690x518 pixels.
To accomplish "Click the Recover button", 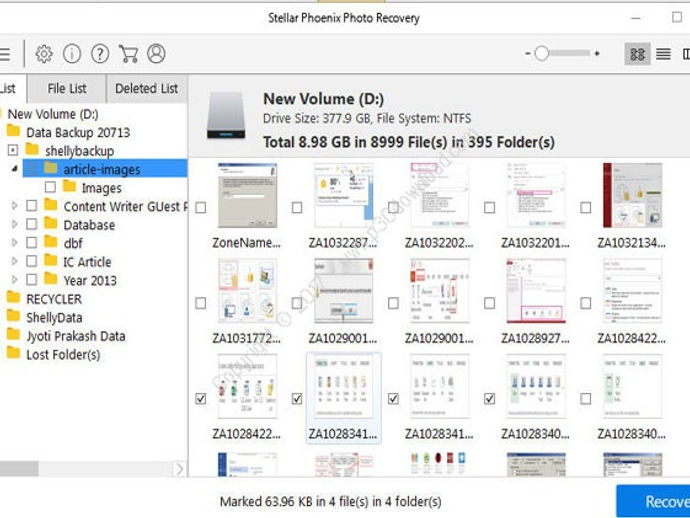I will (x=653, y=501).
